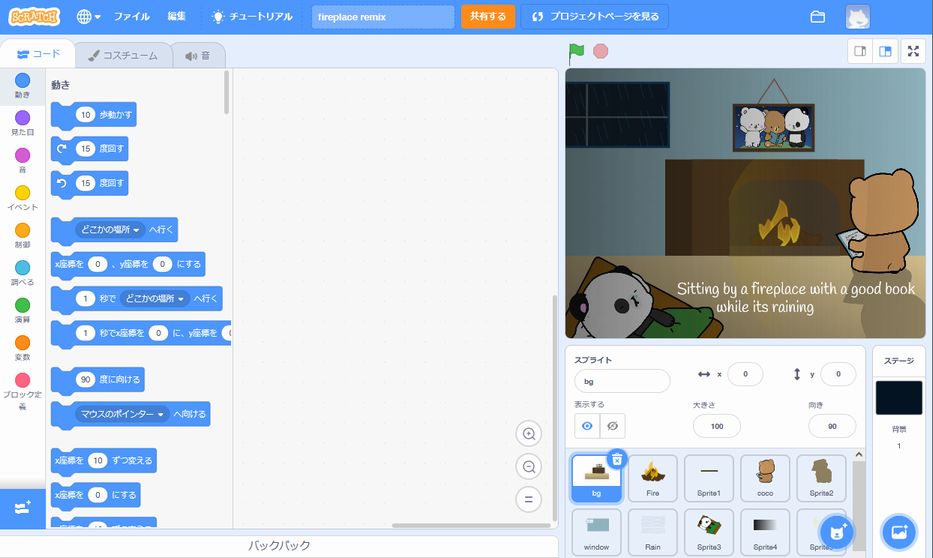Switch to the コード tab

click(x=38, y=54)
